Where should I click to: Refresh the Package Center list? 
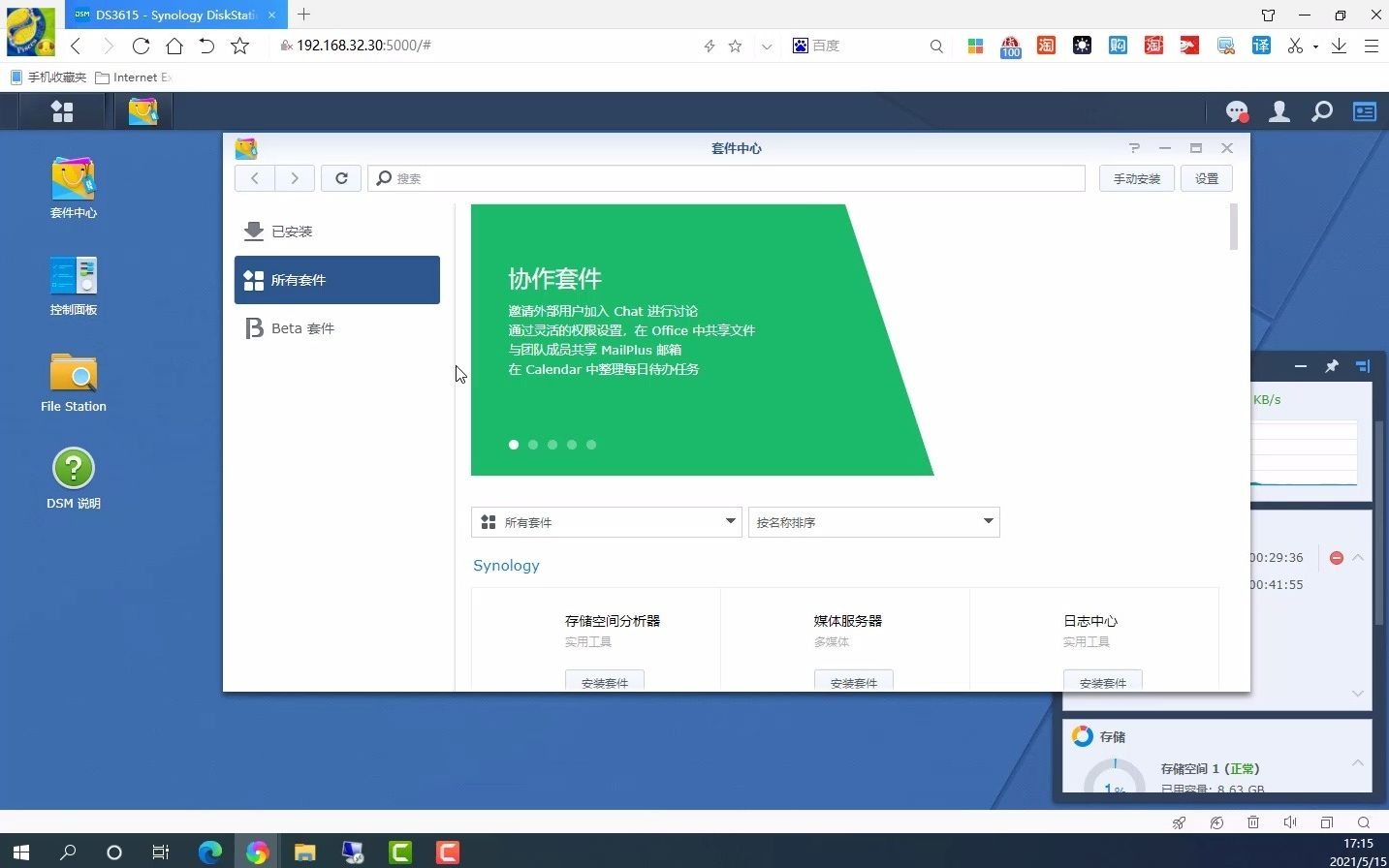point(341,178)
